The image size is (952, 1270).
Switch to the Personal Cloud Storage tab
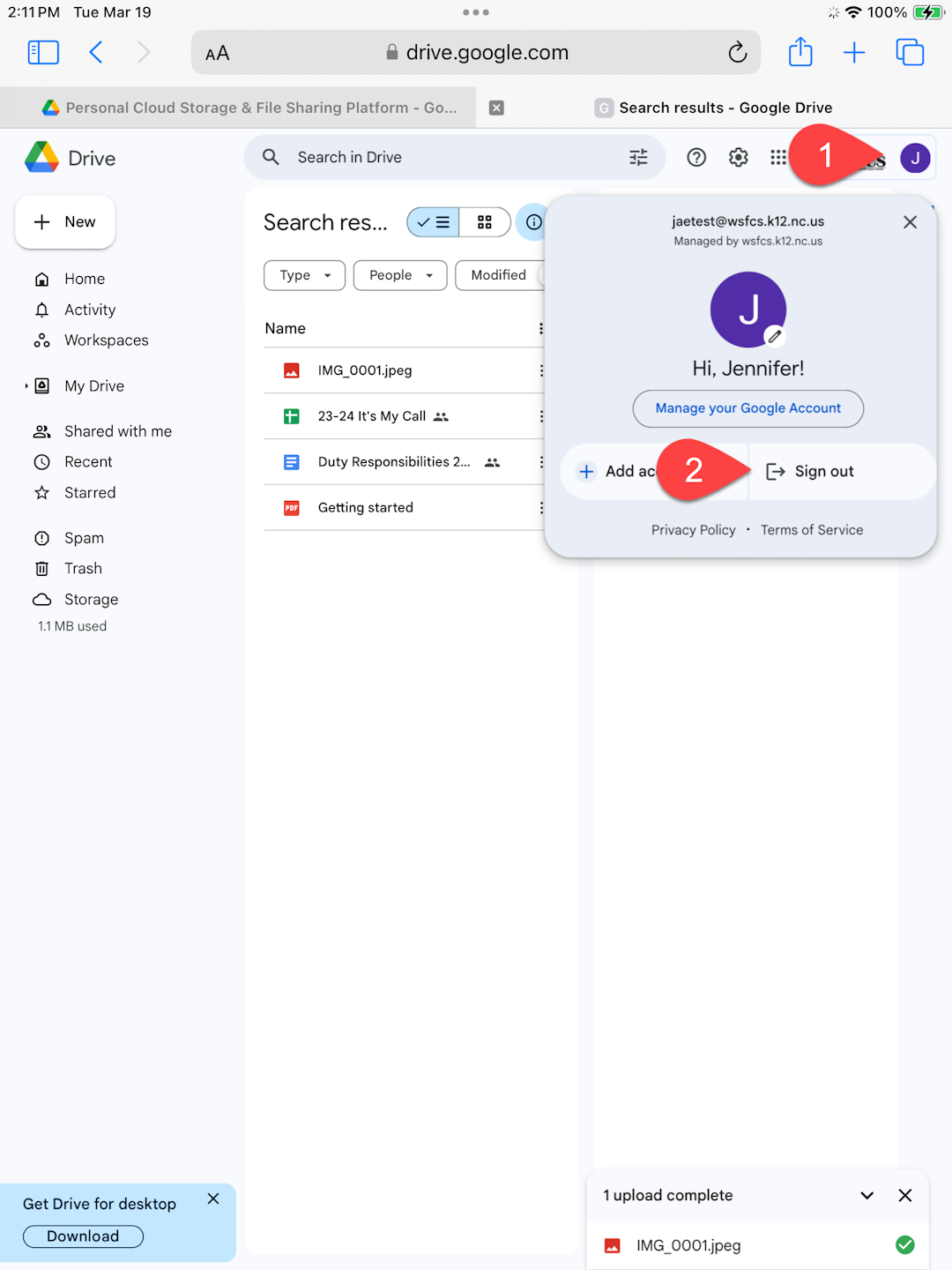pyautogui.click(x=249, y=108)
